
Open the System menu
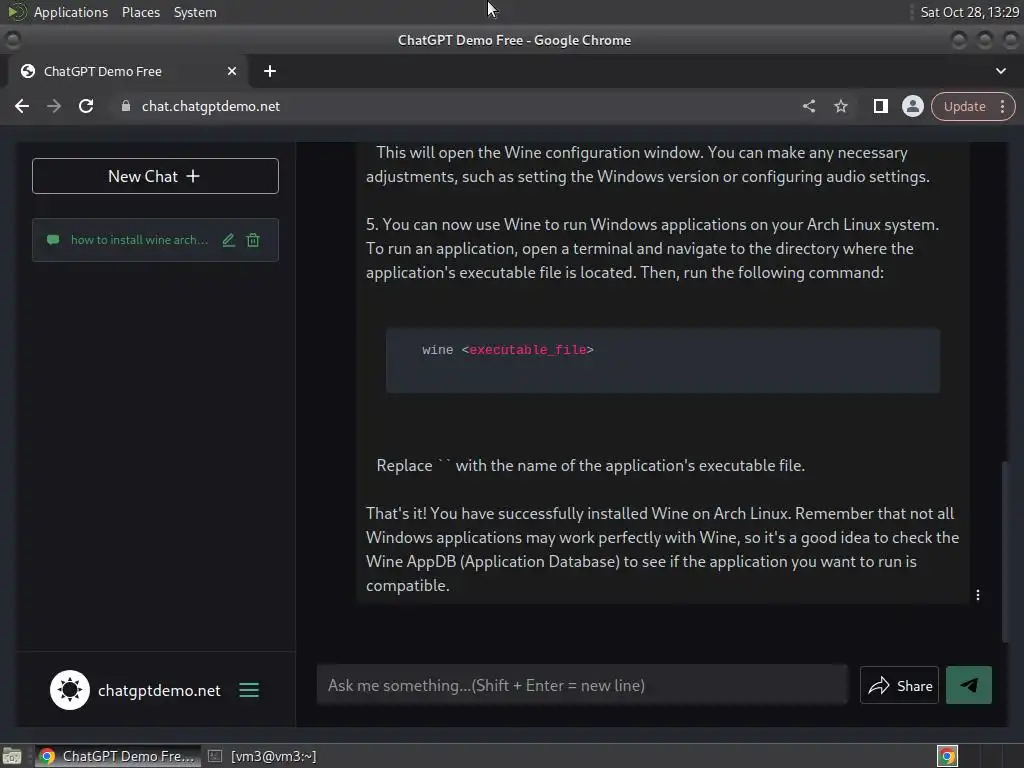tap(195, 12)
